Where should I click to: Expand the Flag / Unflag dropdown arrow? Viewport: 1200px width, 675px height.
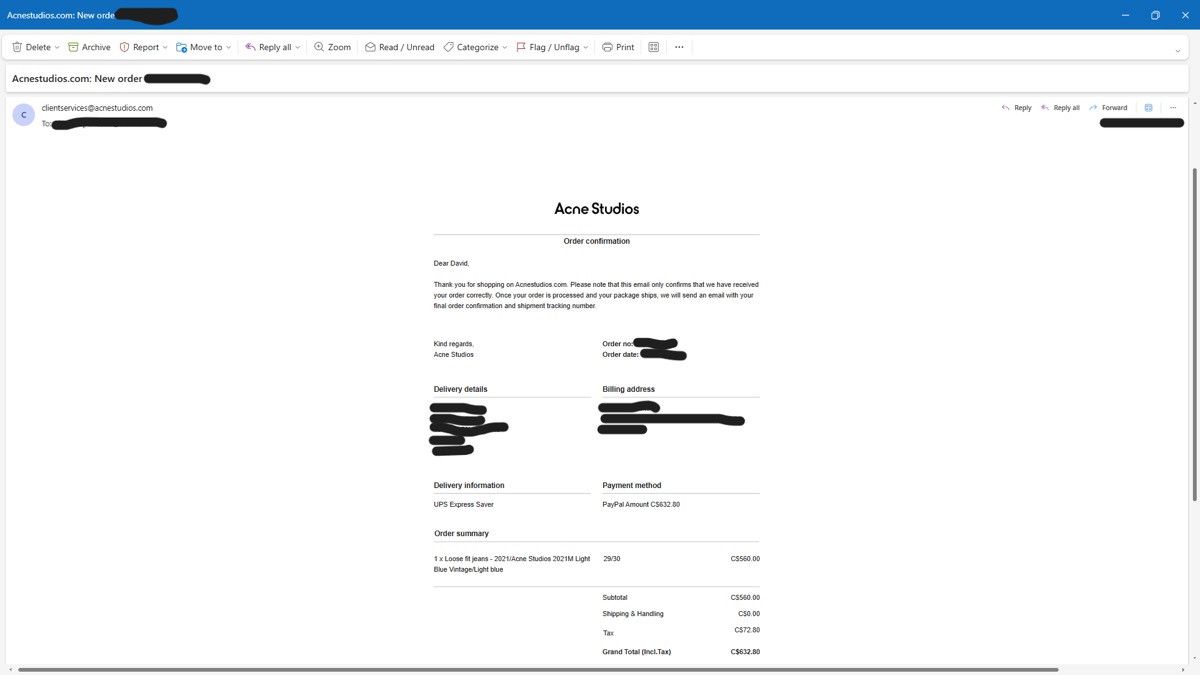point(586,47)
